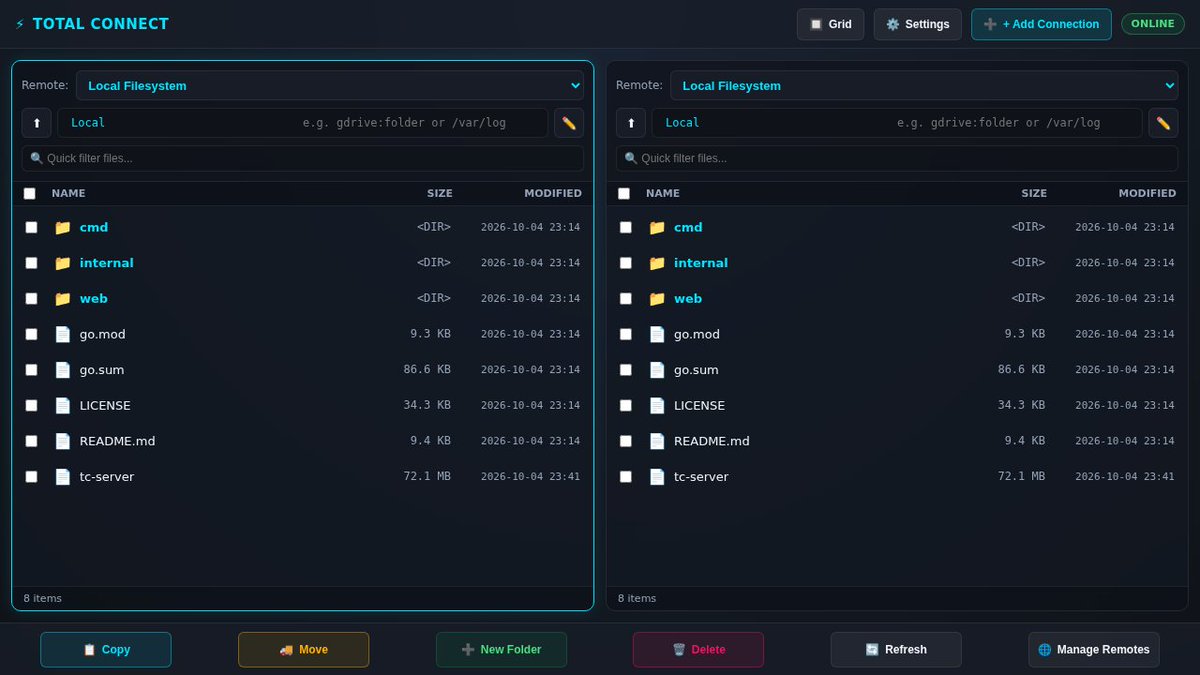
Task: Tick the go.sum checkbox in left pane
Action: [x=32, y=370]
